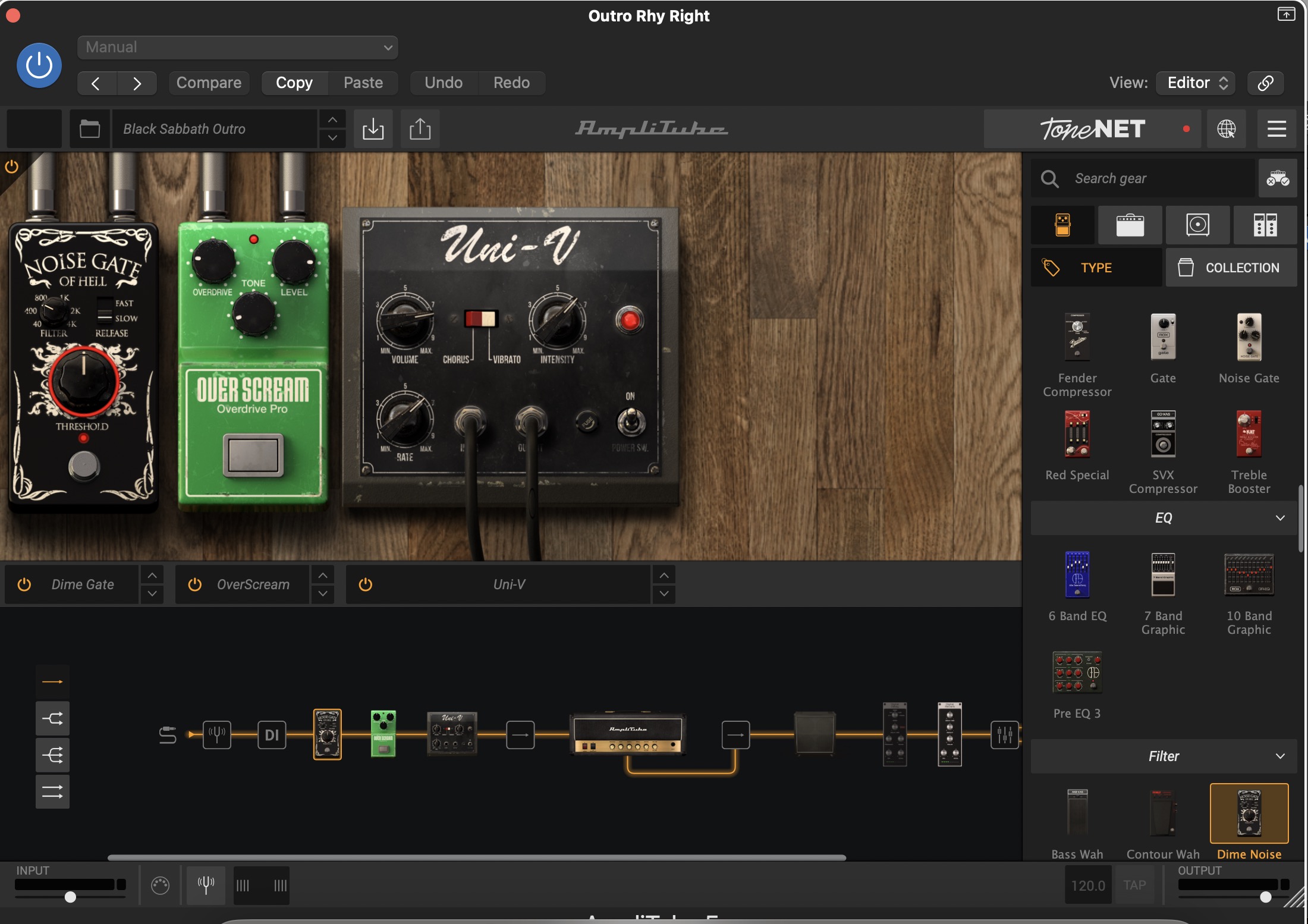The height and width of the screenshot is (924, 1308).
Task: Step preset up next to Black Sabbath Outro
Action: [332, 120]
